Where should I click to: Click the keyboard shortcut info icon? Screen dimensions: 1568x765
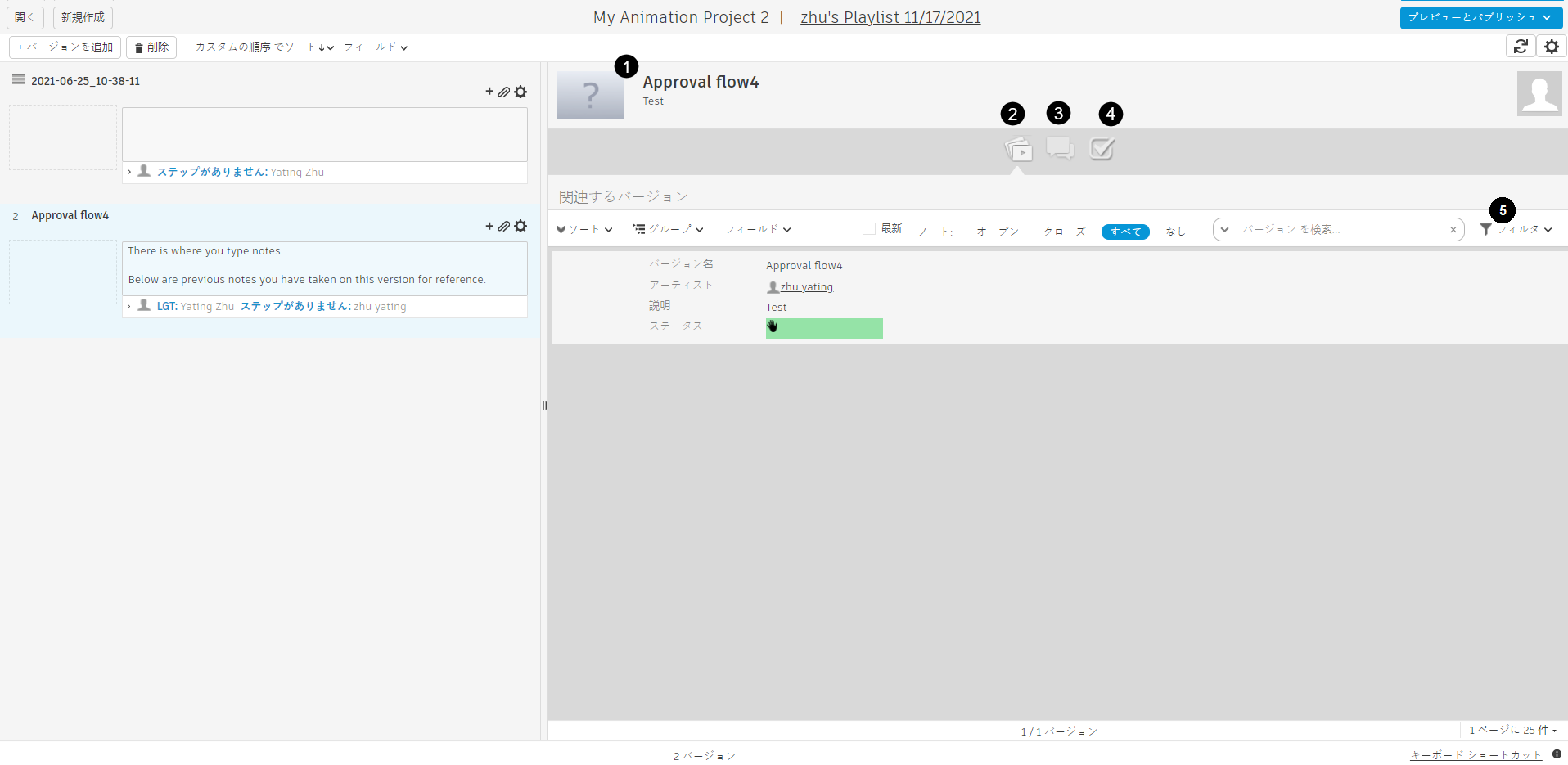pos(1557,754)
